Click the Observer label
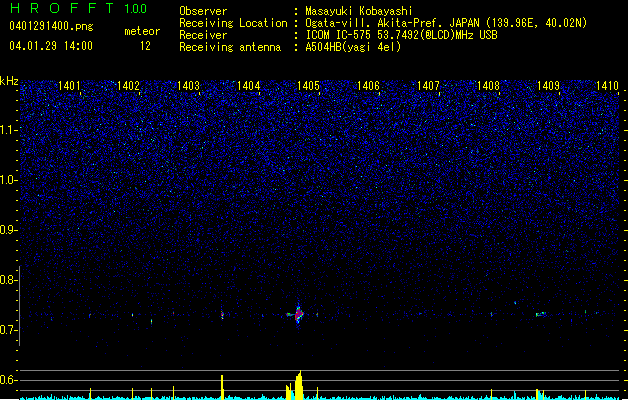This screenshot has height=400, width=629. point(203,11)
